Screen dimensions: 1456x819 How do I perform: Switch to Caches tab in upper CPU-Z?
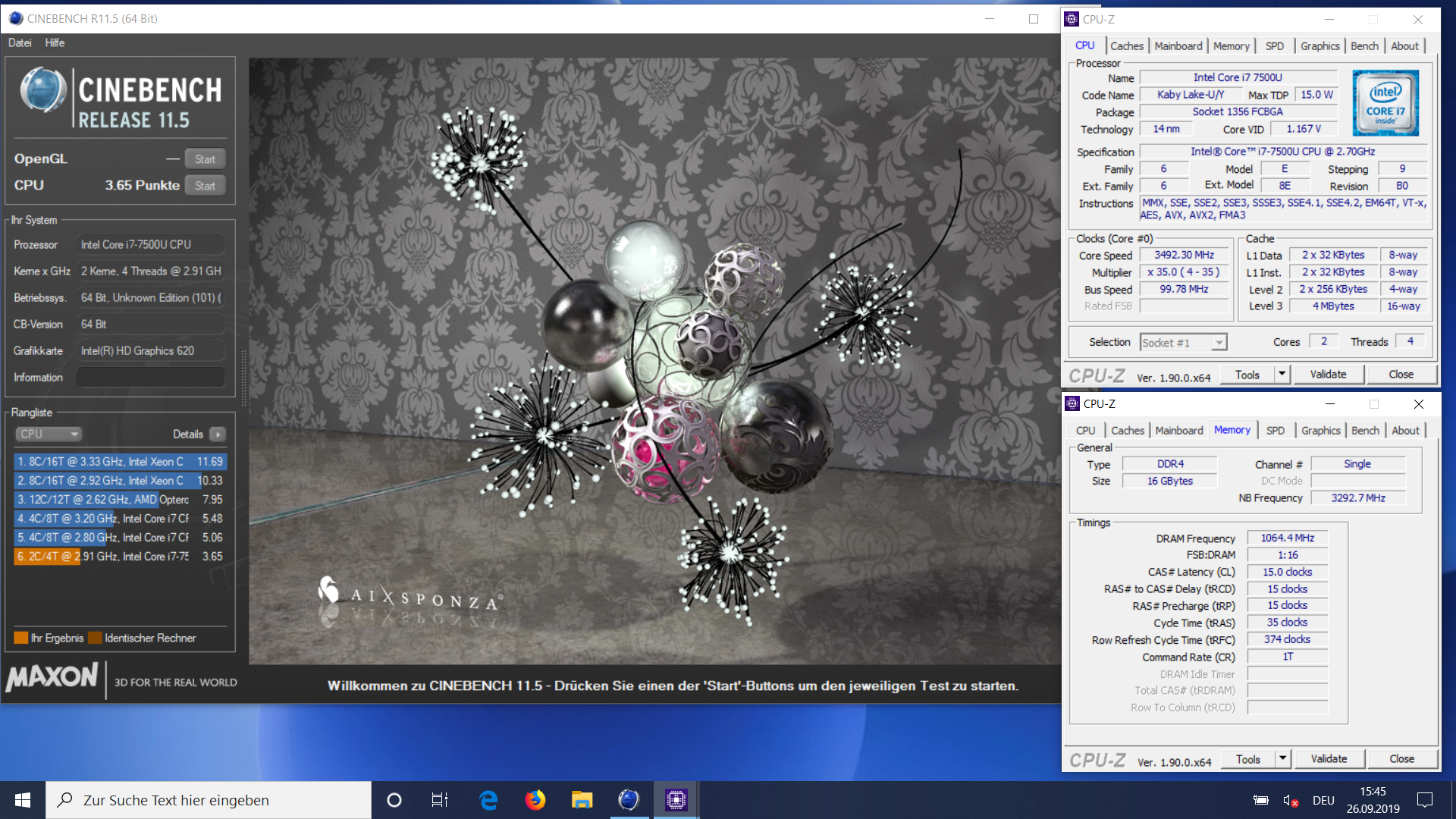tap(1127, 46)
